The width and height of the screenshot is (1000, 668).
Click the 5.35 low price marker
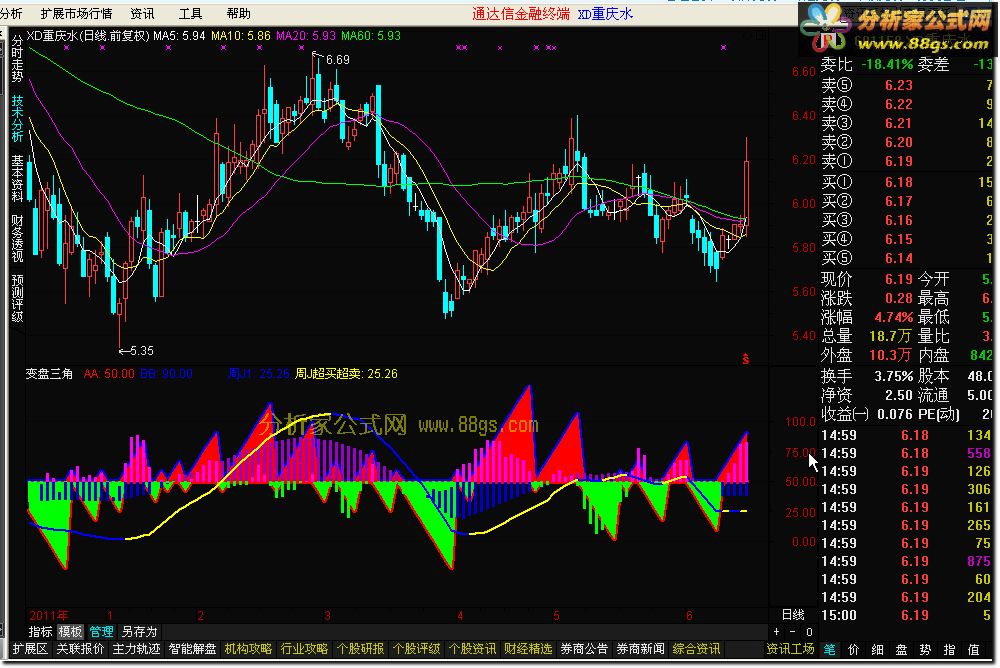click(141, 350)
